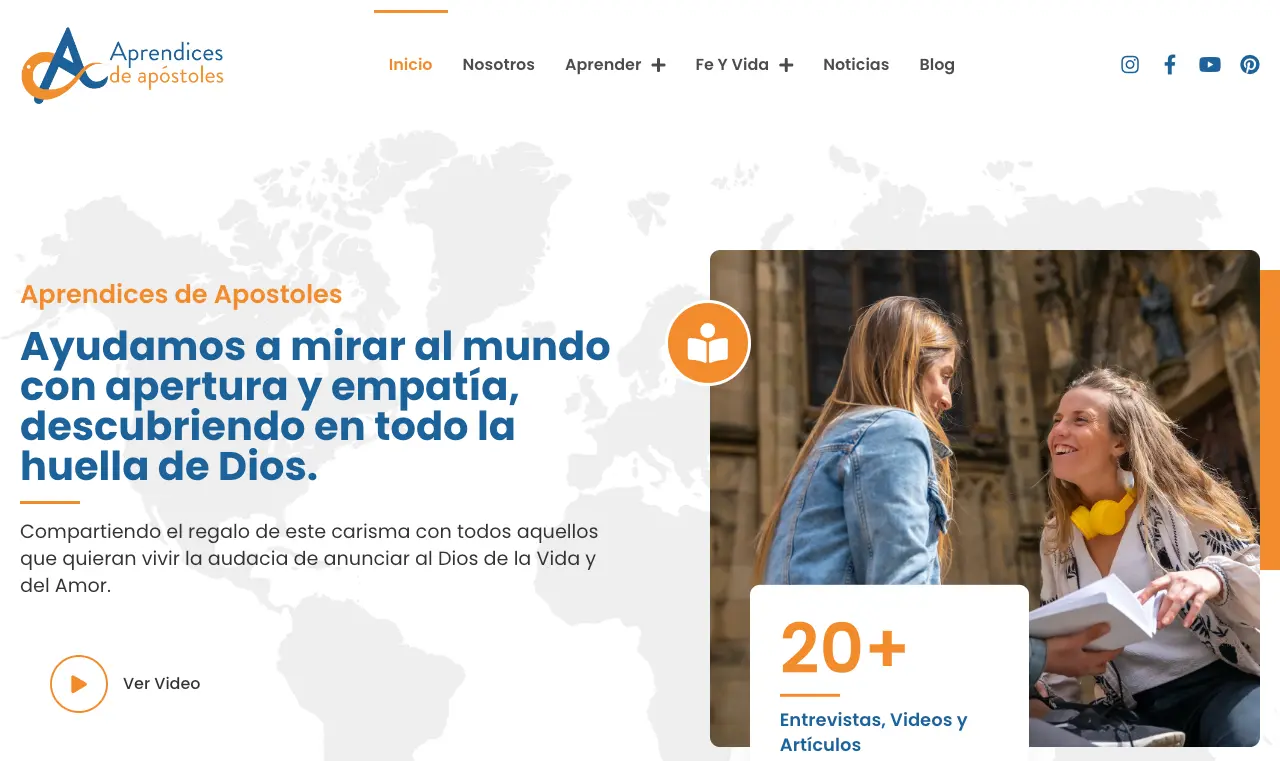Viewport: 1280px width, 761px height.
Task: Click the Entrevistas, Videos y Artículos label
Action: pyautogui.click(x=873, y=732)
